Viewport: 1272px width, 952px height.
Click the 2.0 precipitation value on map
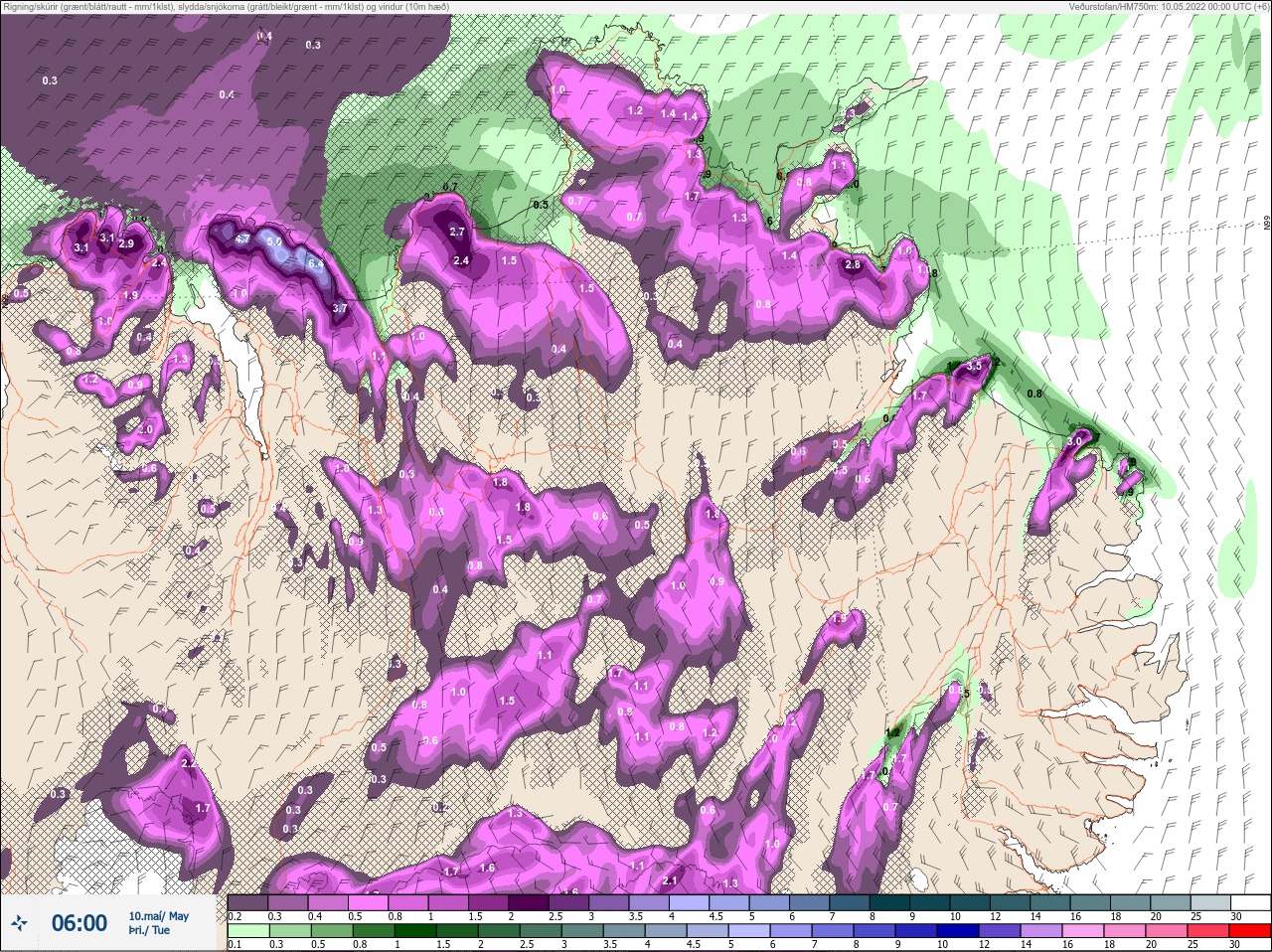click(145, 429)
